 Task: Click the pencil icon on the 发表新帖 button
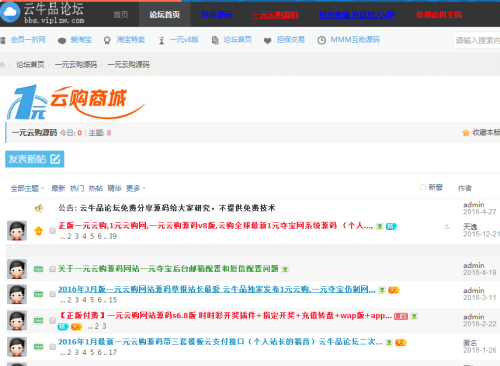[55, 159]
